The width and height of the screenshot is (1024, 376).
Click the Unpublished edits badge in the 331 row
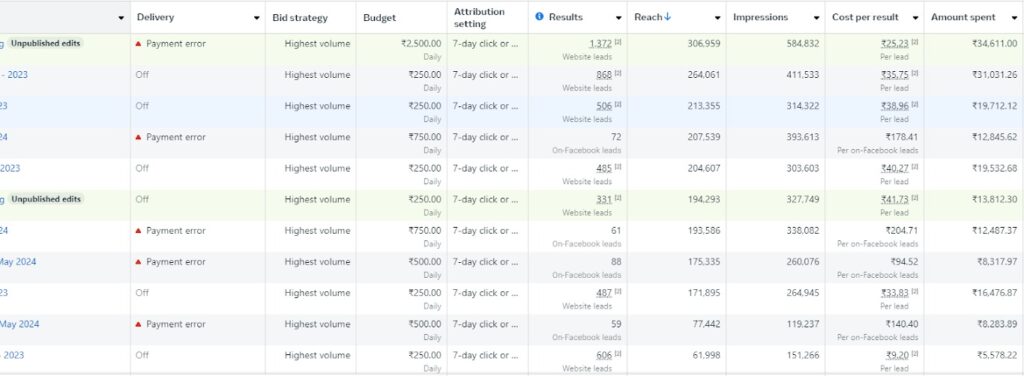[x=46, y=199]
